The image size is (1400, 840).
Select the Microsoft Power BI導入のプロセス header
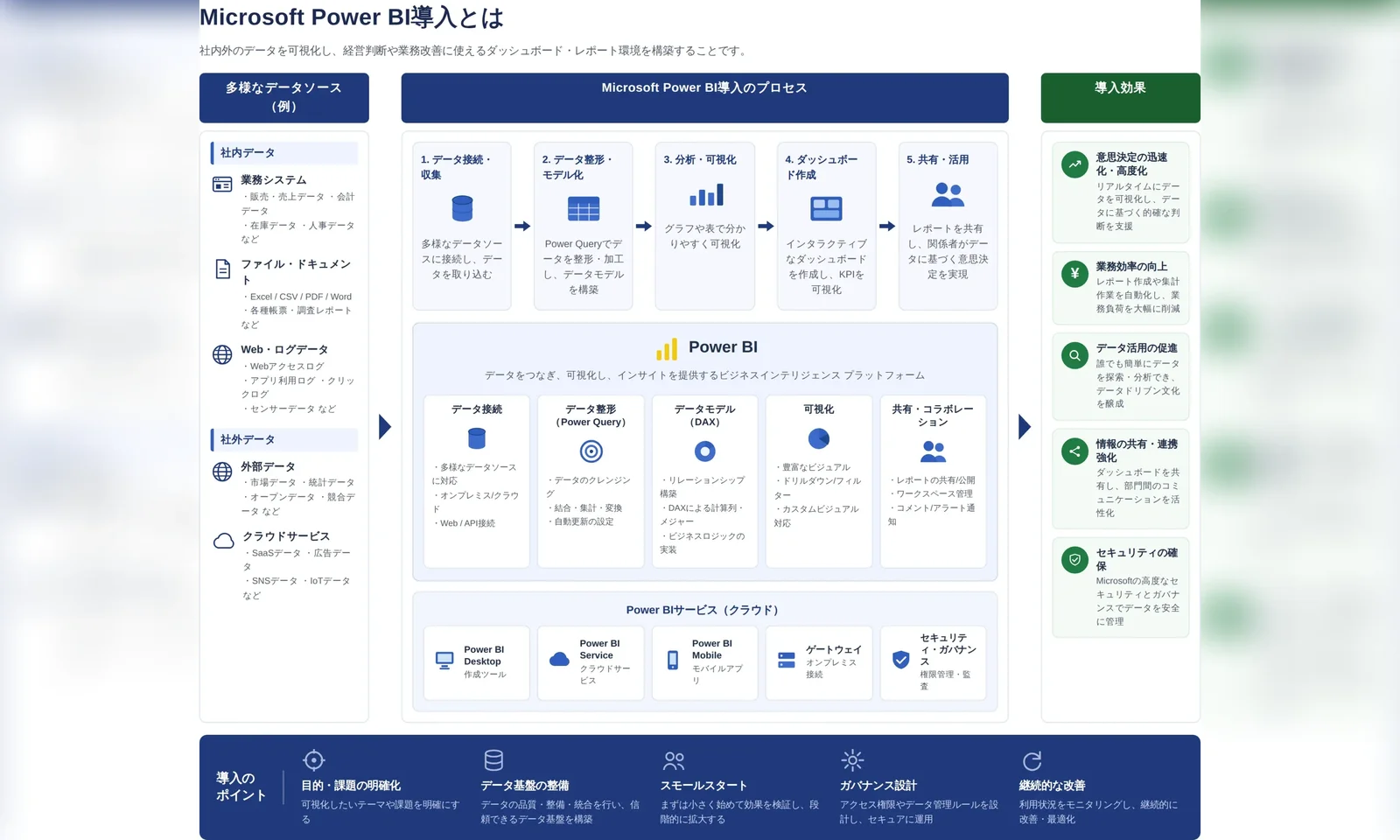pyautogui.click(x=704, y=97)
